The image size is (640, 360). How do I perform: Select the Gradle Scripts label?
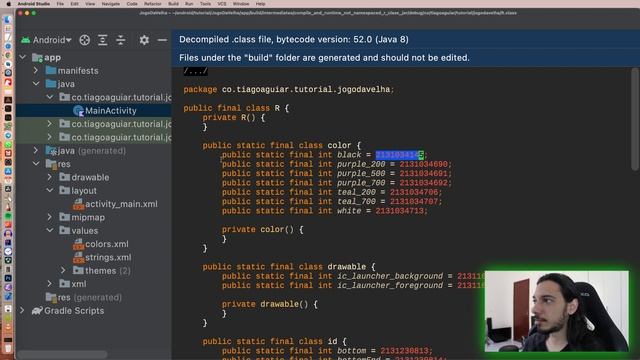pos(74,311)
